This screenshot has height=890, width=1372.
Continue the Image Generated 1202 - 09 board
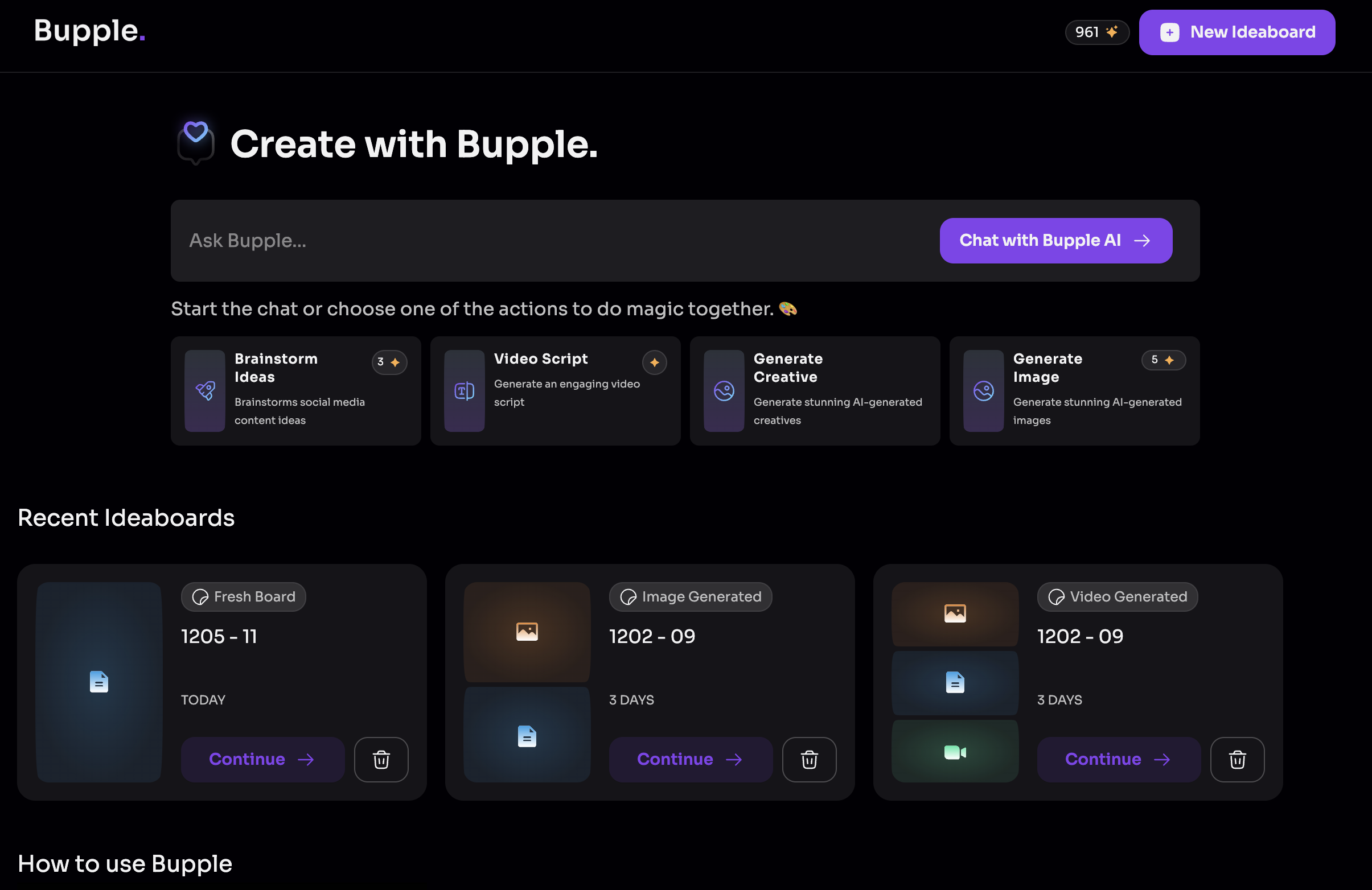(x=690, y=759)
